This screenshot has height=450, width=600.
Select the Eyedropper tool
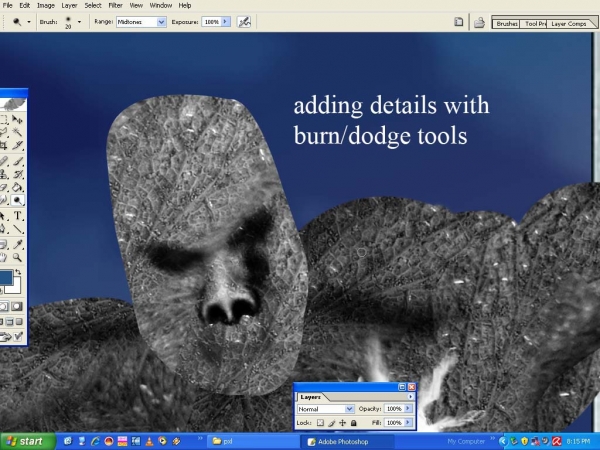[x=17, y=244]
